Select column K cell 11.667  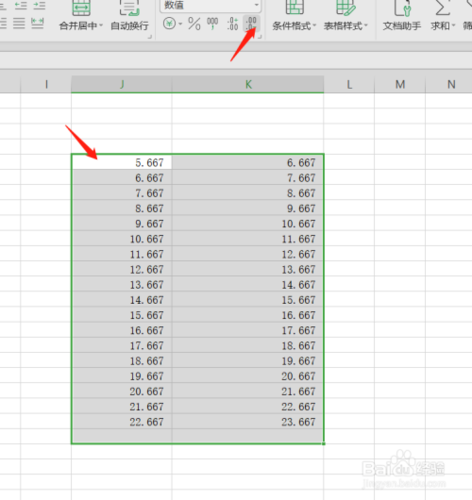pos(248,239)
